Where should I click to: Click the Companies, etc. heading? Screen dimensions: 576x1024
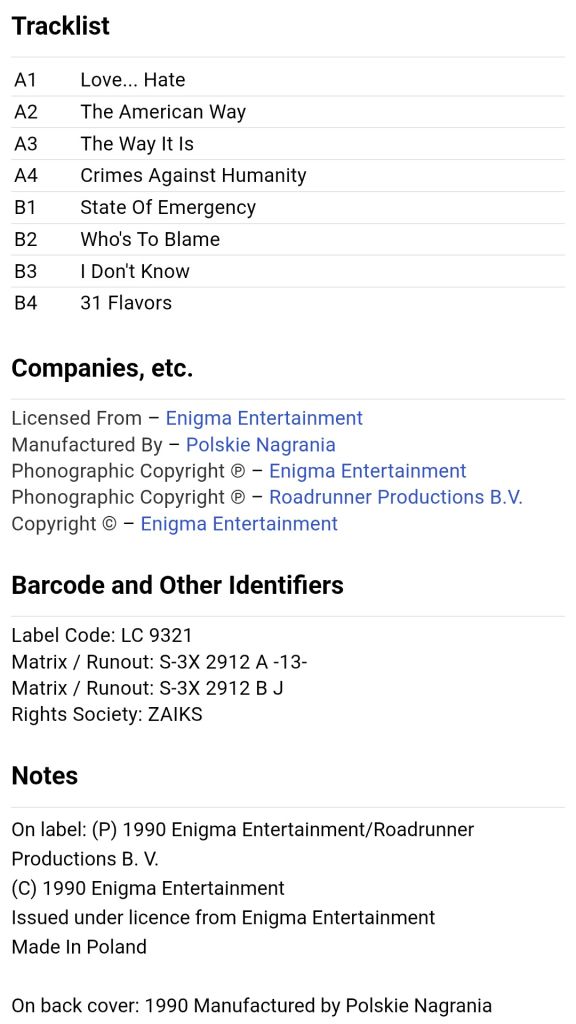click(x=103, y=368)
